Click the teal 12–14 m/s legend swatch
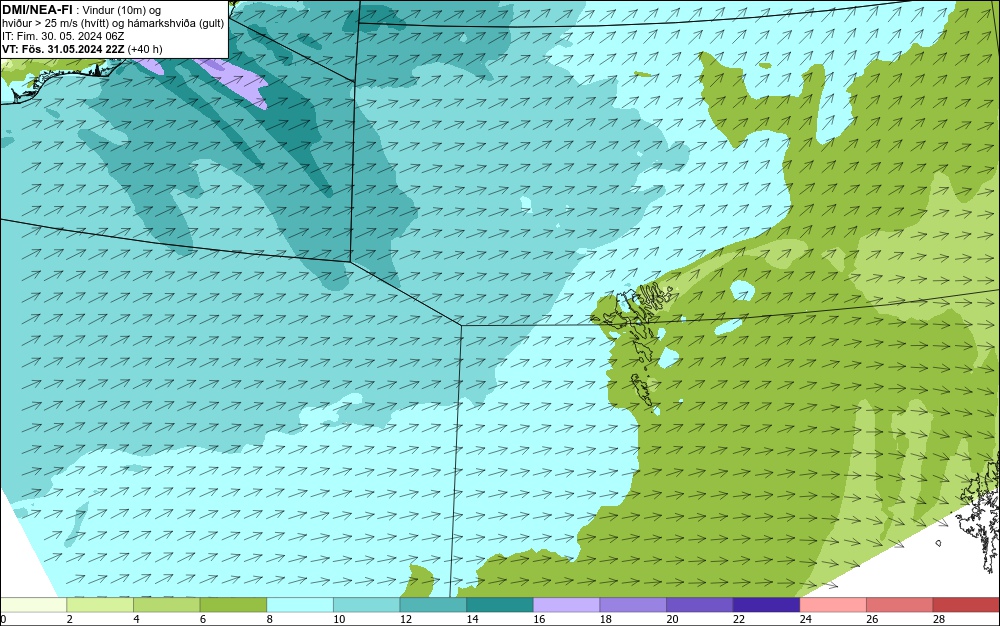 pos(433,605)
